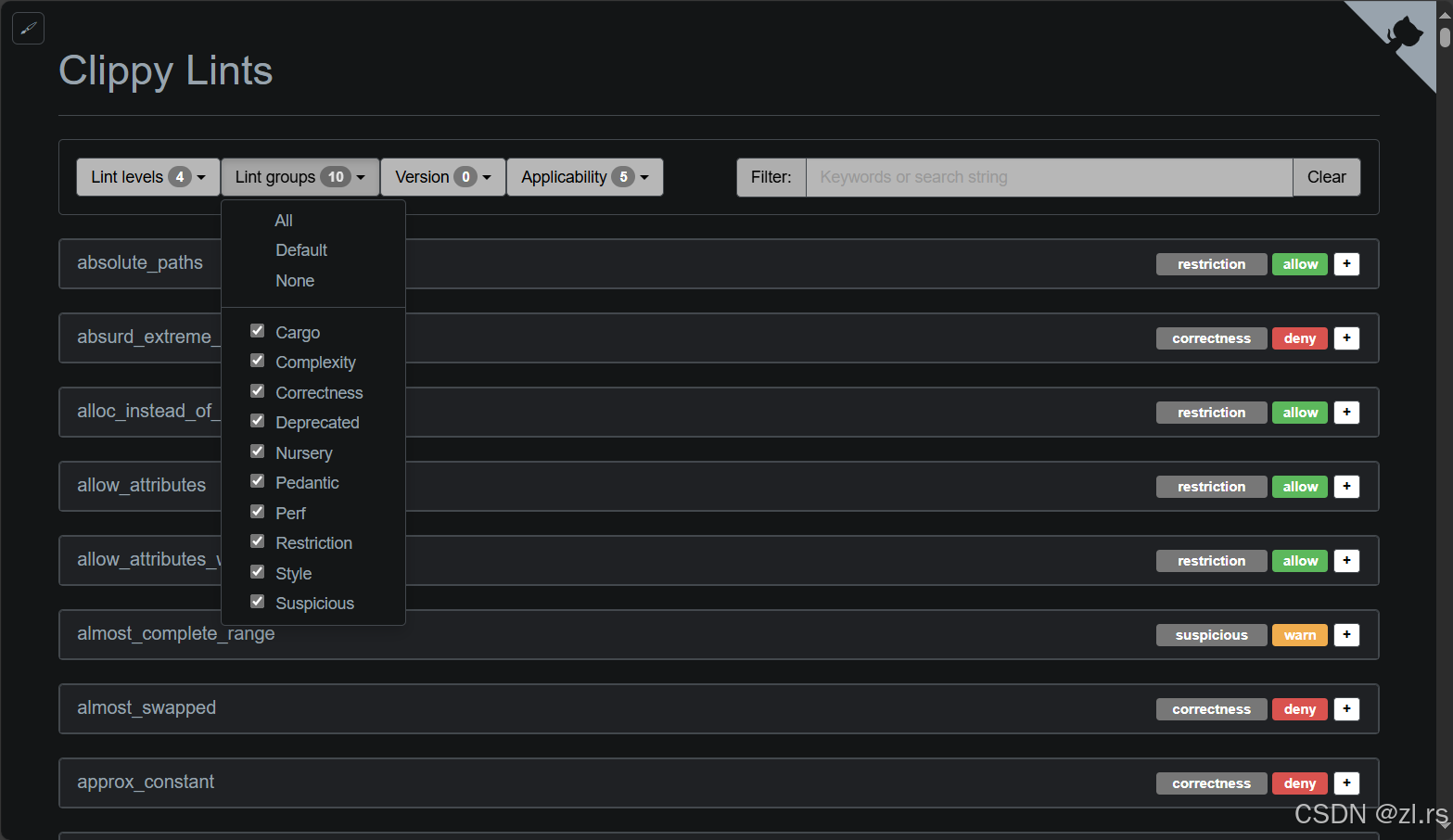Click the Filter: label

click(x=771, y=177)
